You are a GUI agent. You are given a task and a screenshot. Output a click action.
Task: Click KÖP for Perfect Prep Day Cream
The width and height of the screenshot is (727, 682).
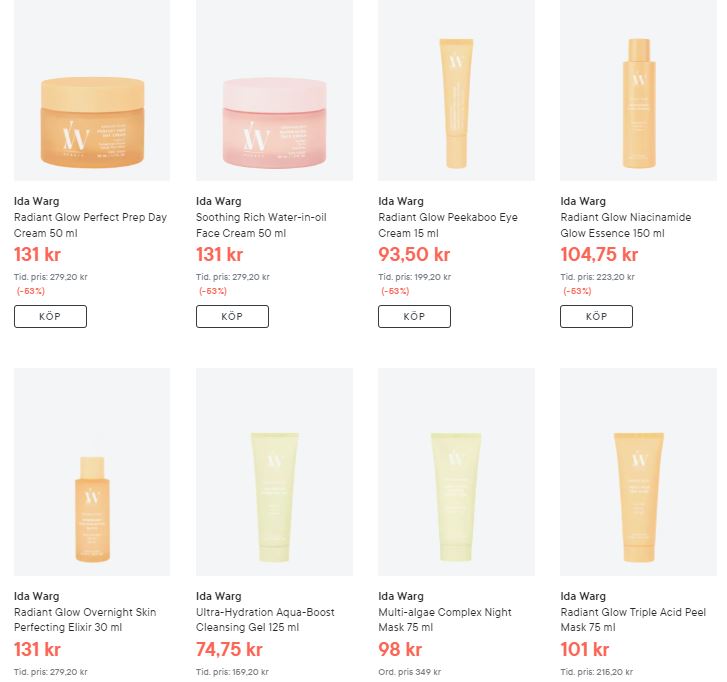(x=50, y=316)
